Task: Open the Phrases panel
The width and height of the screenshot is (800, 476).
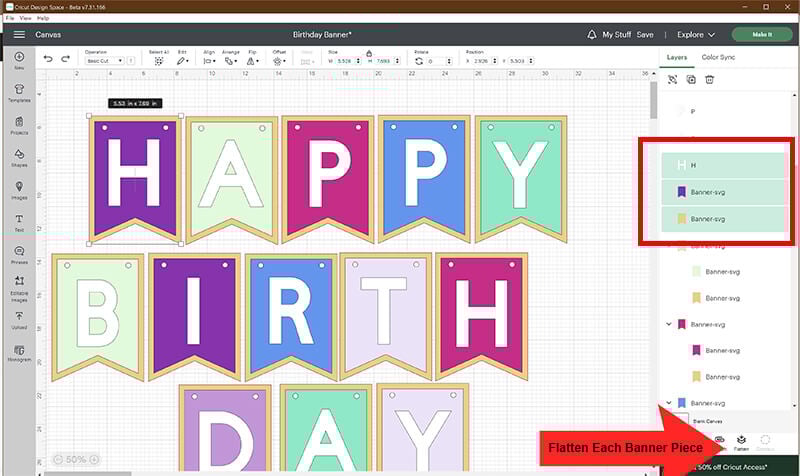Action: coord(19,255)
